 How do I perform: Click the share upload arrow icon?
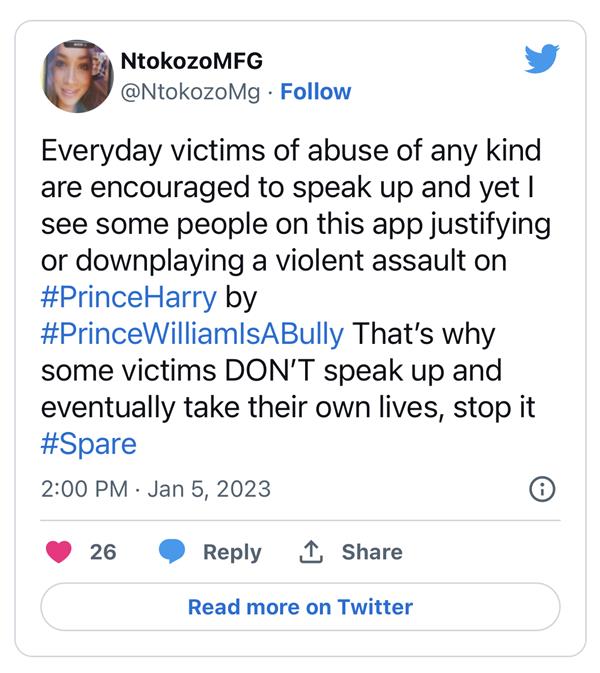coord(310,552)
